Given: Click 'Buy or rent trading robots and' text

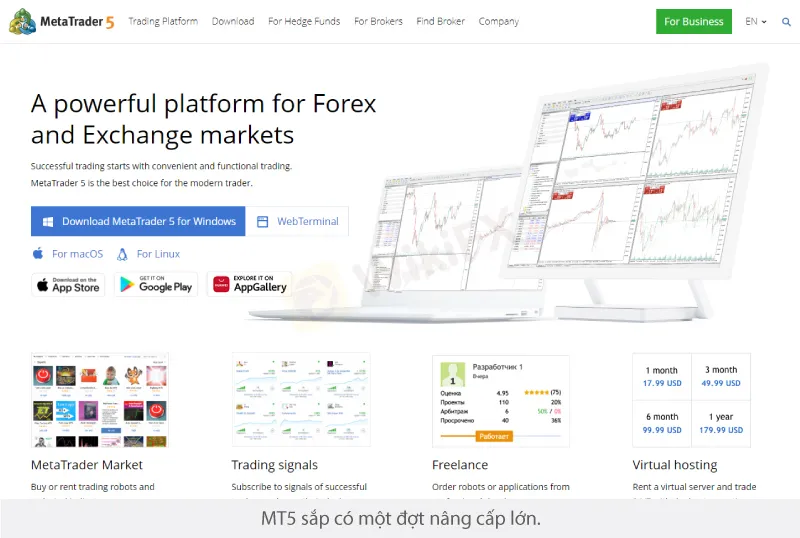Looking at the screenshot, I should [x=93, y=487].
